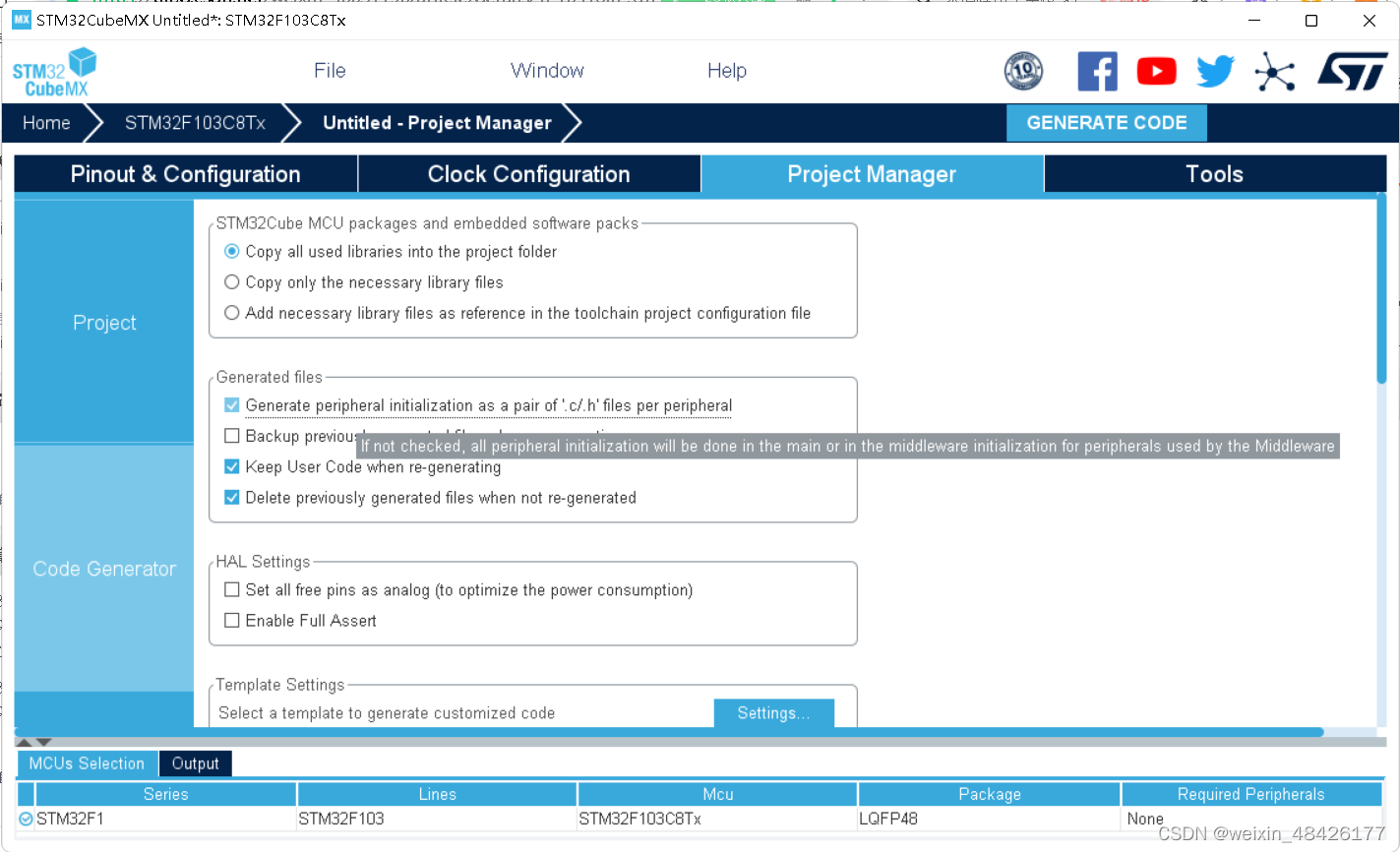Switch to the Tools tab

point(1215,174)
